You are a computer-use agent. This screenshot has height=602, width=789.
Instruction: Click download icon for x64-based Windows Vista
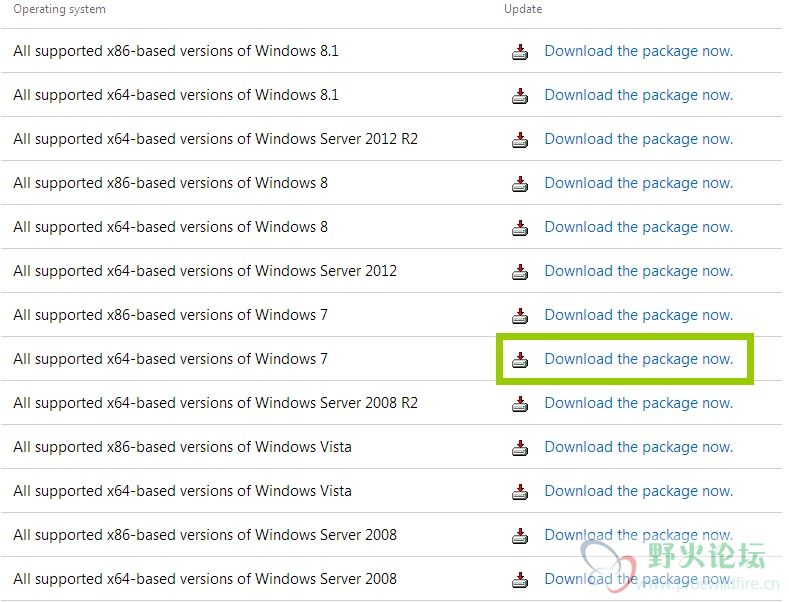[x=520, y=491]
